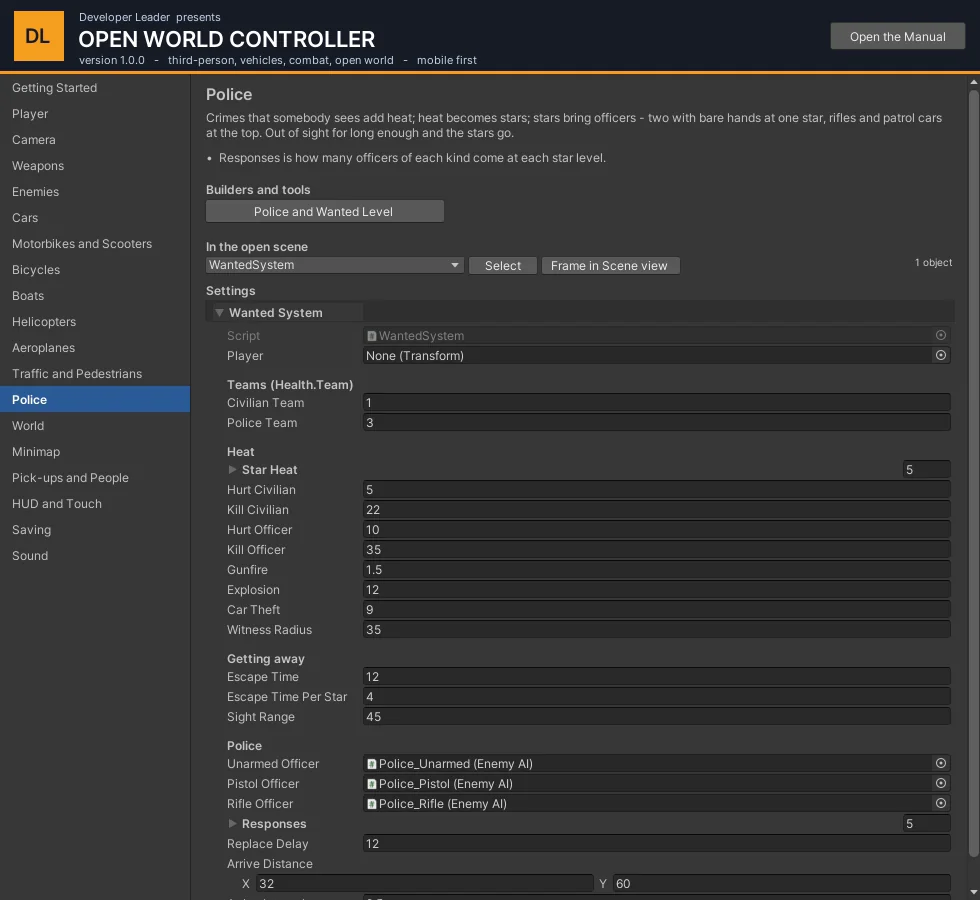980x900 pixels.
Task: Open Pick-ups and People section
Action: tap(95, 478)
